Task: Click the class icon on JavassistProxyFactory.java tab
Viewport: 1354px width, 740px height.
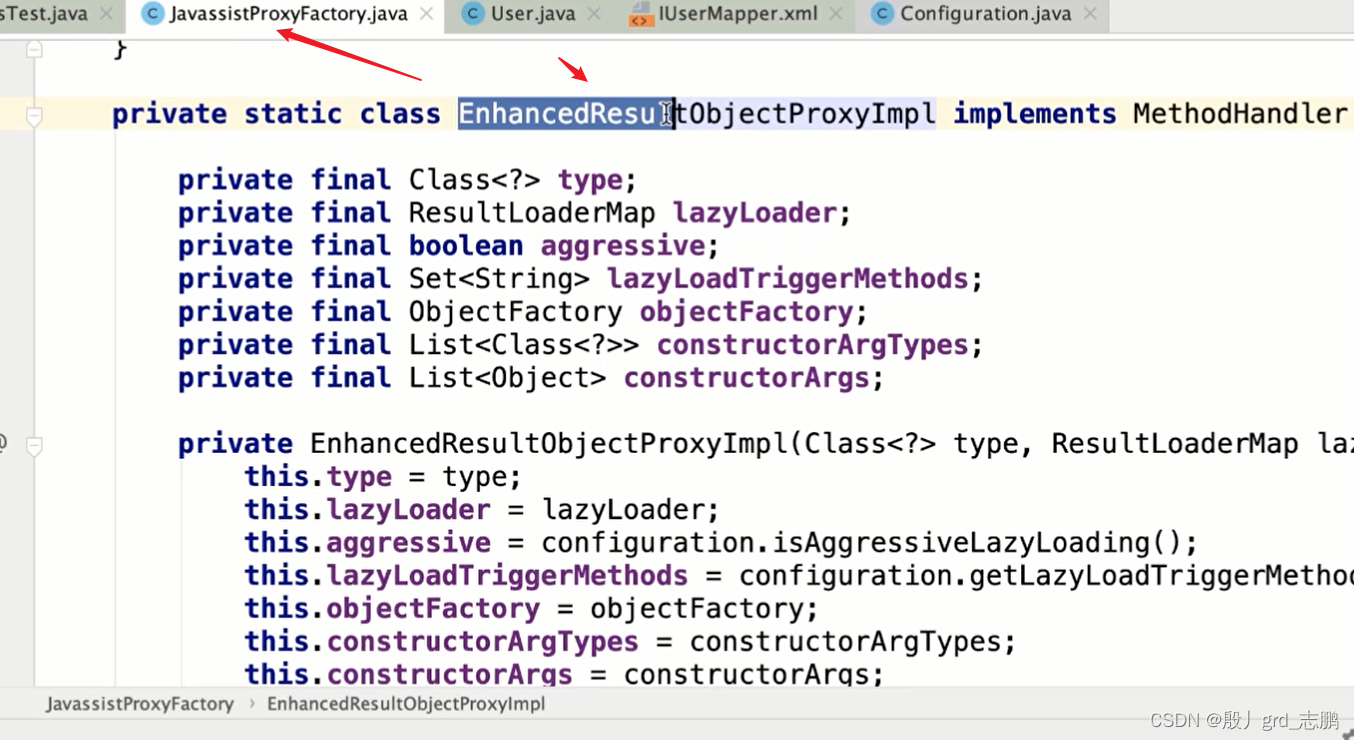Action: [152, 14]
